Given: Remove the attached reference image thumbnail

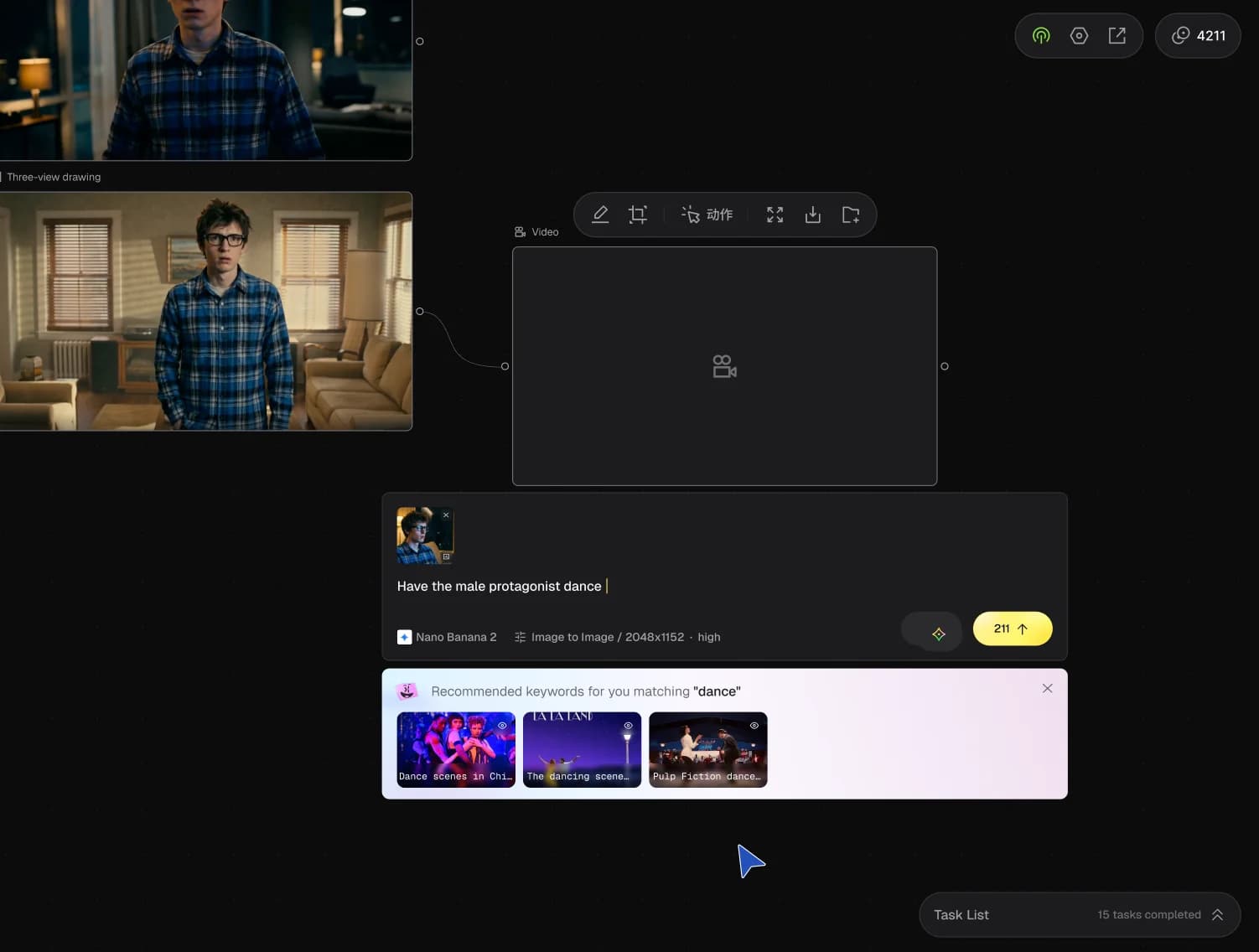Looking at the screenshot, I should 446,515.
